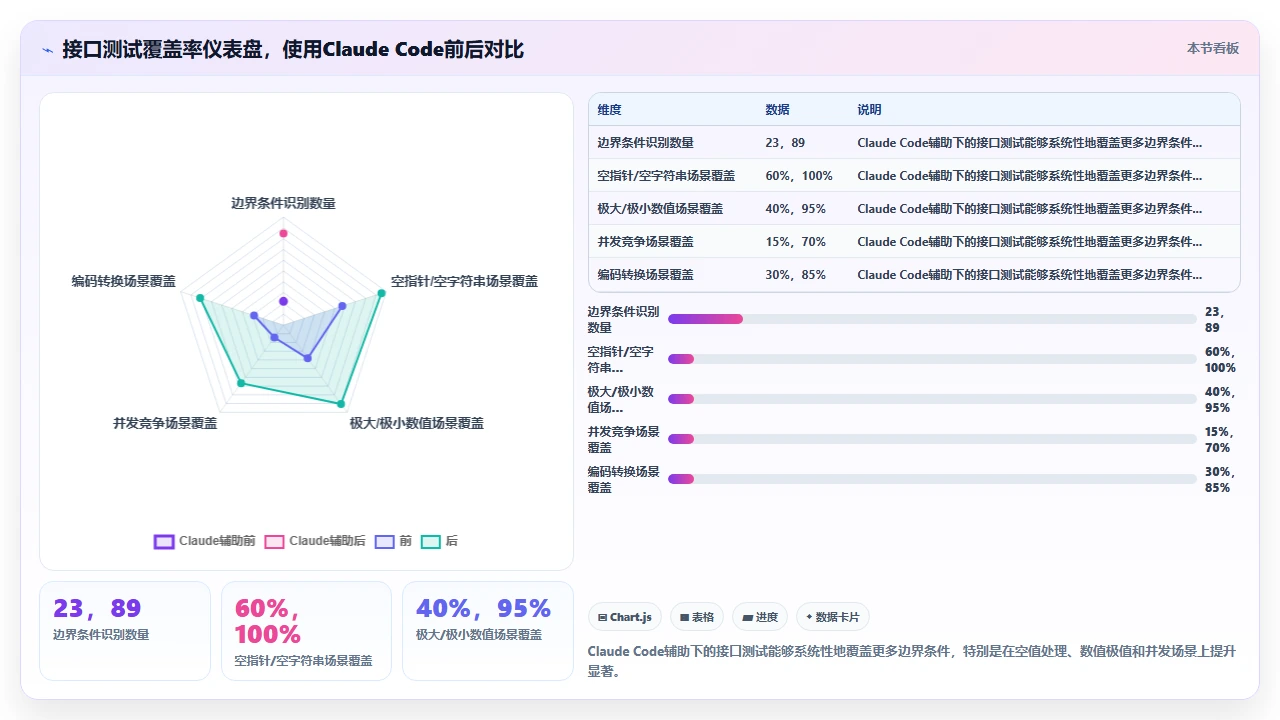Toggle the Claude辅助后 legend item

point(315,541)
